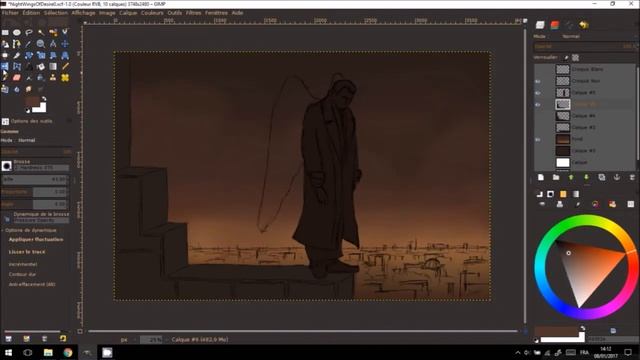The image size is (640, 360).
Task: Duplicate the selected layer
Action: (602, 178)
